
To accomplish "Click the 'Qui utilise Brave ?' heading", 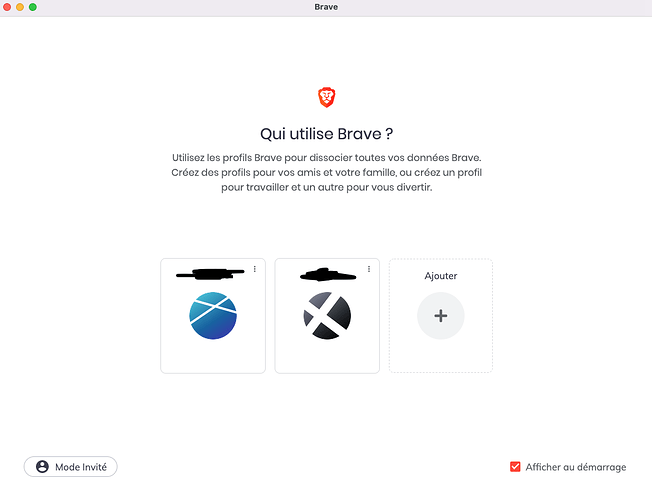I will point(326,134).
